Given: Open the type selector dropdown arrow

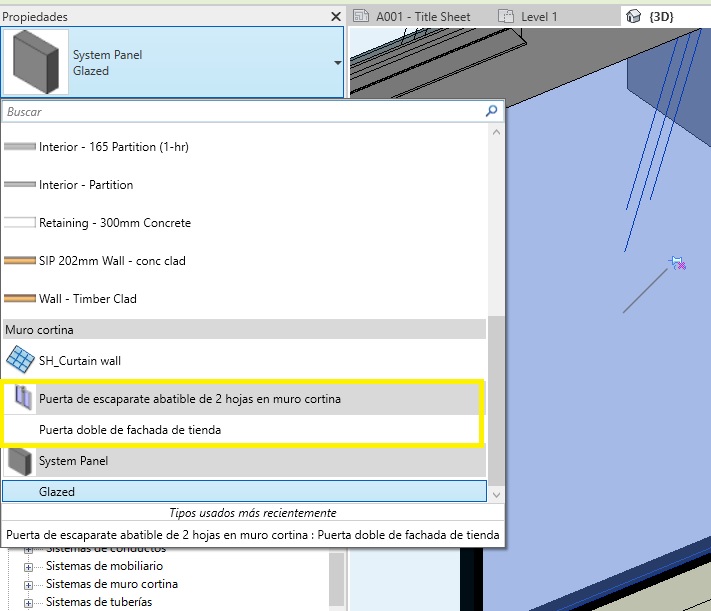Looking at the screenshot, I should [x=336, y=63].
